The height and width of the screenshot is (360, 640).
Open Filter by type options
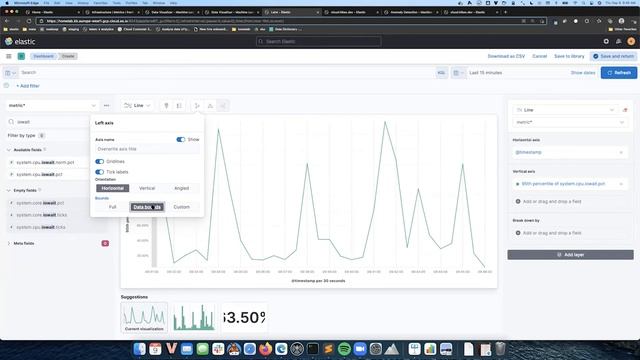tap(26, 136)
